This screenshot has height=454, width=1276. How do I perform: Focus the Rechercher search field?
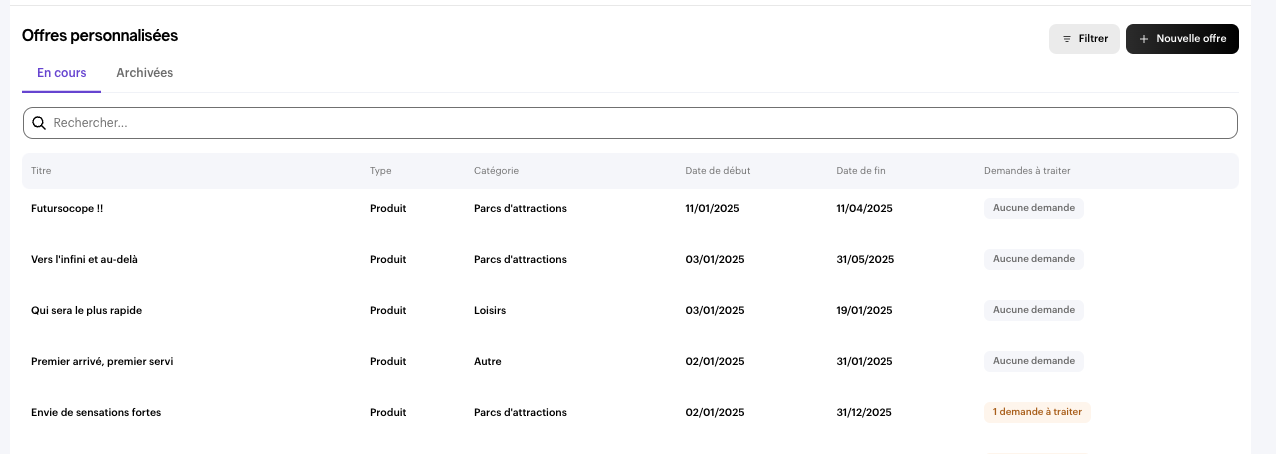pos(640,123)
